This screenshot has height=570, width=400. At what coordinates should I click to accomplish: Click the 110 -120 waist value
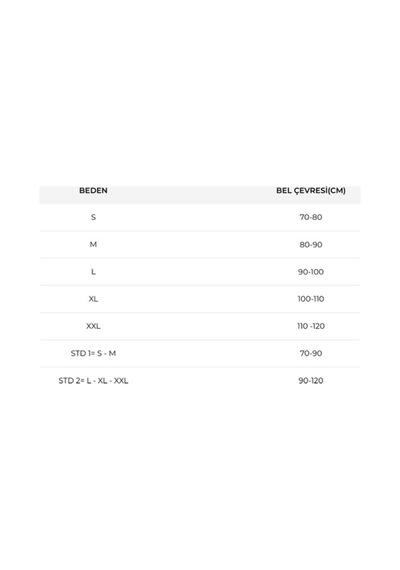coord(311,326)
